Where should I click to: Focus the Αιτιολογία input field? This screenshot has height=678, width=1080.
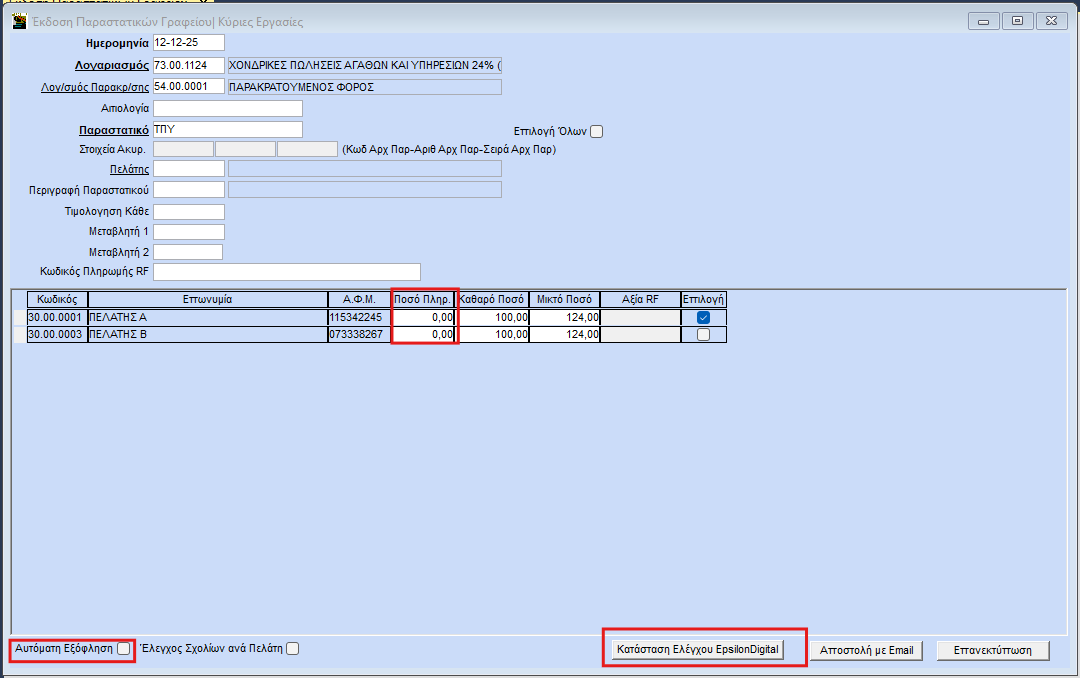coord(227,108)
